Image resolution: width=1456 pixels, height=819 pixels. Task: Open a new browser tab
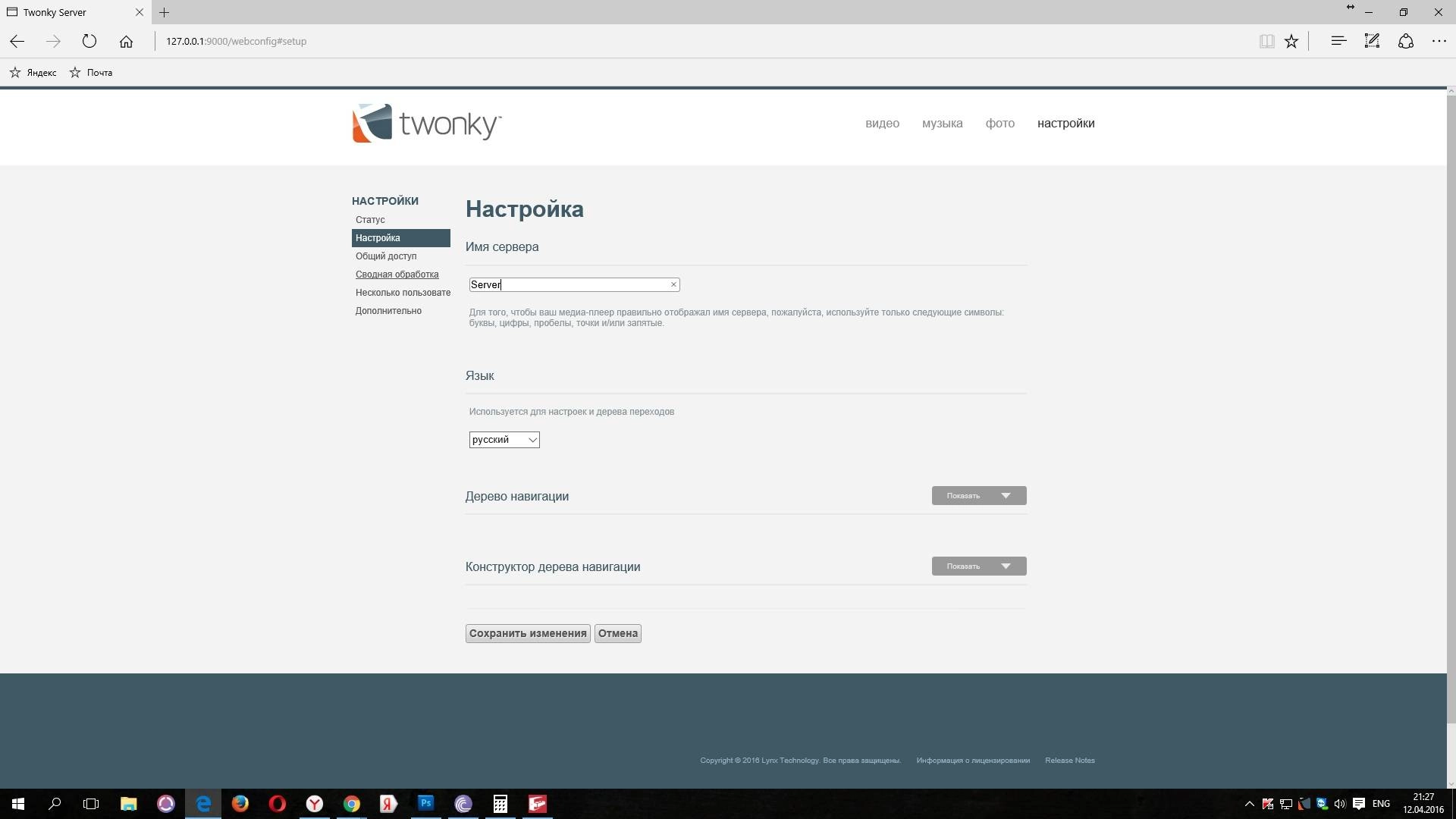(164, 12)
